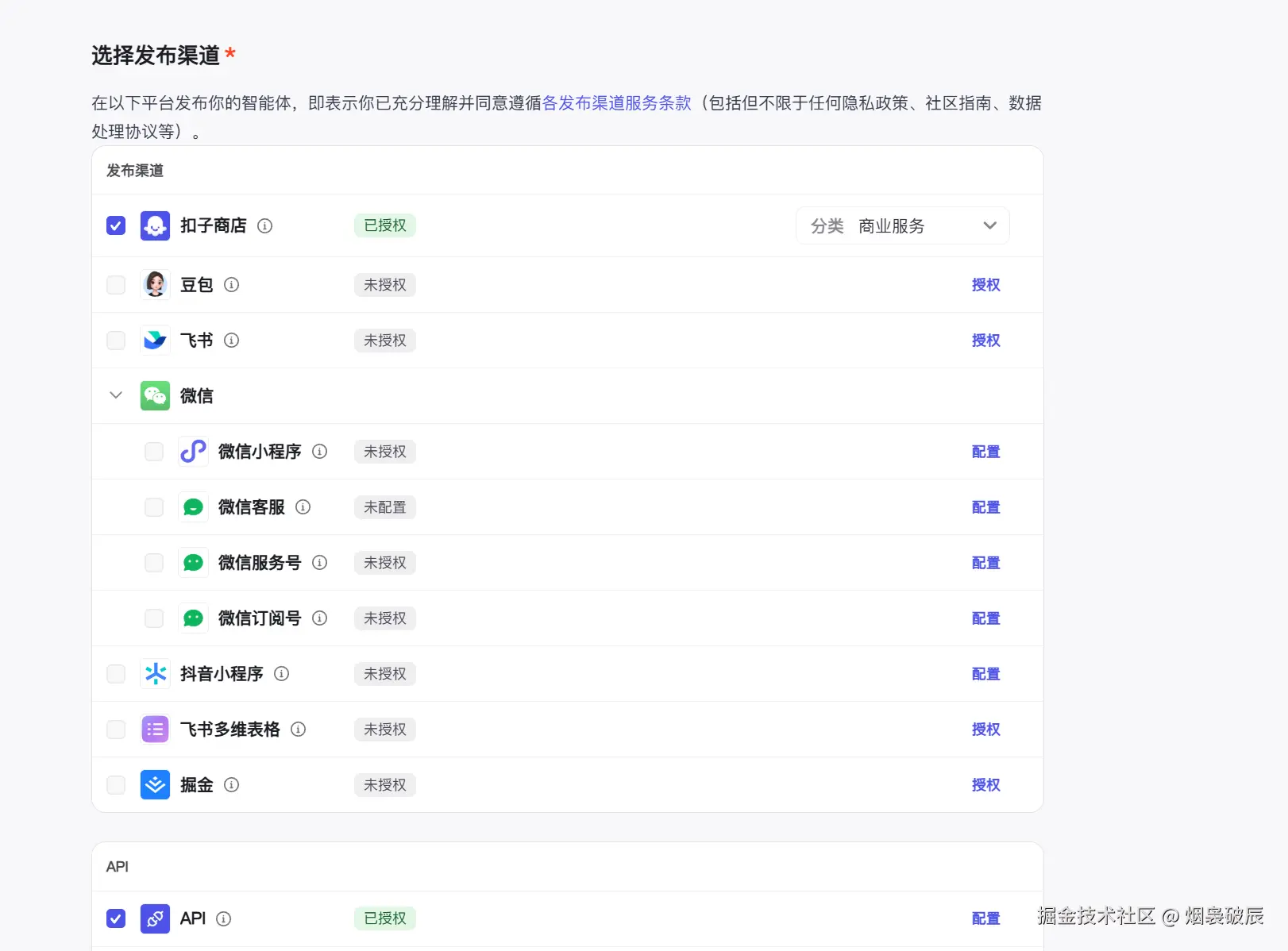Click info icon beside 飞书多维表格

point(299,729)
